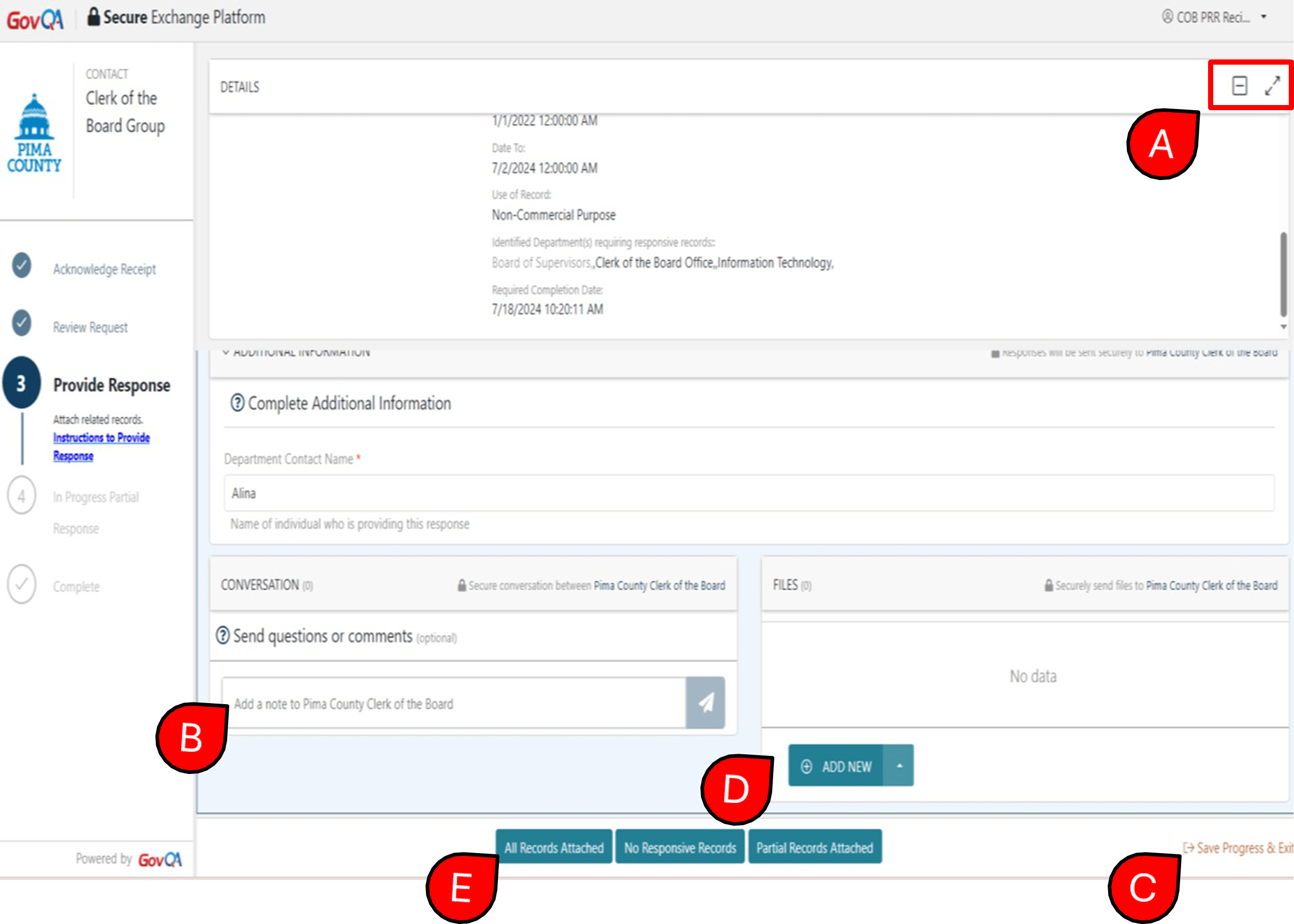Expand Details panel to fullscreen

point(1272,86)
